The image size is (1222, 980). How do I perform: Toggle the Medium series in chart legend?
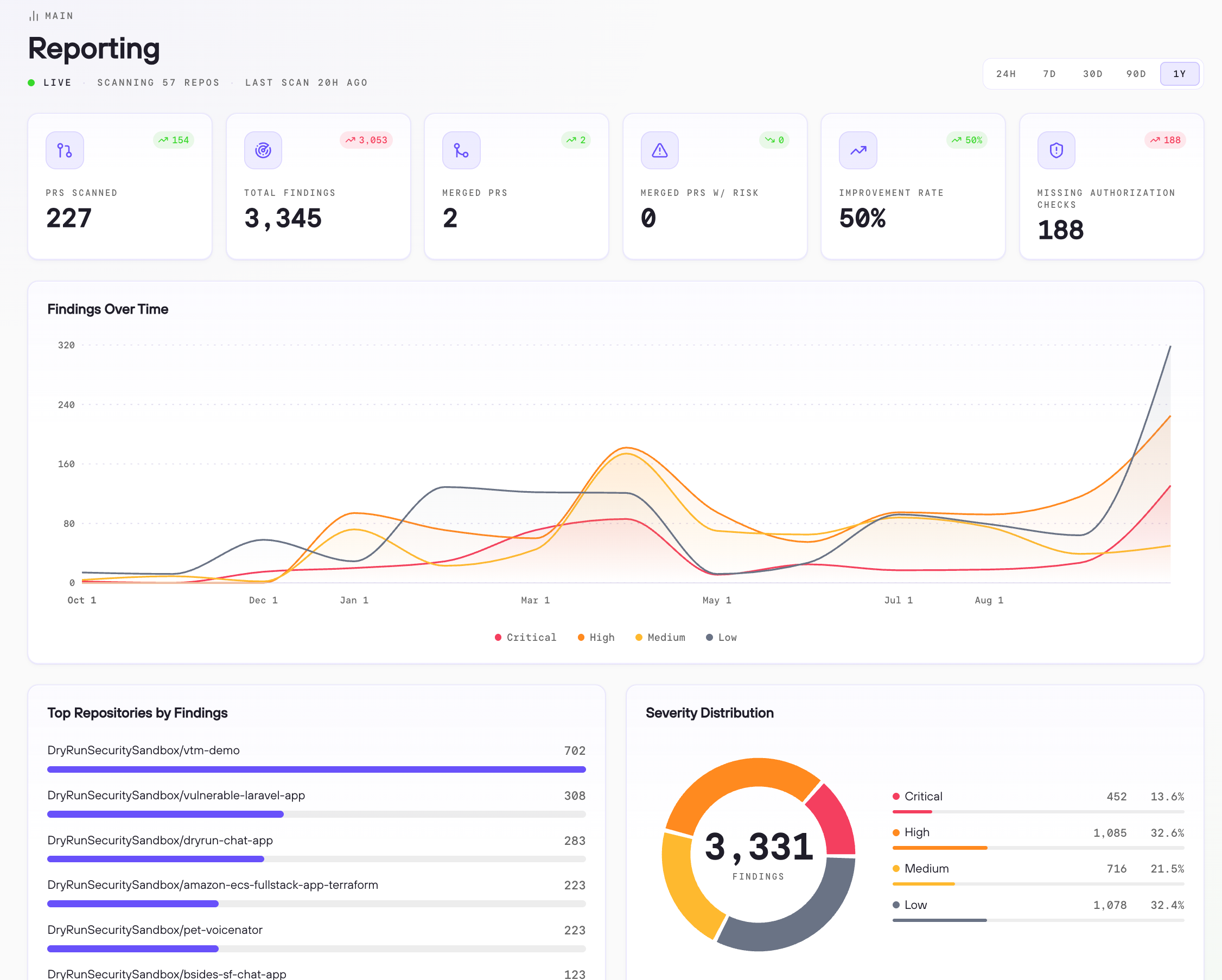point(660,638)
